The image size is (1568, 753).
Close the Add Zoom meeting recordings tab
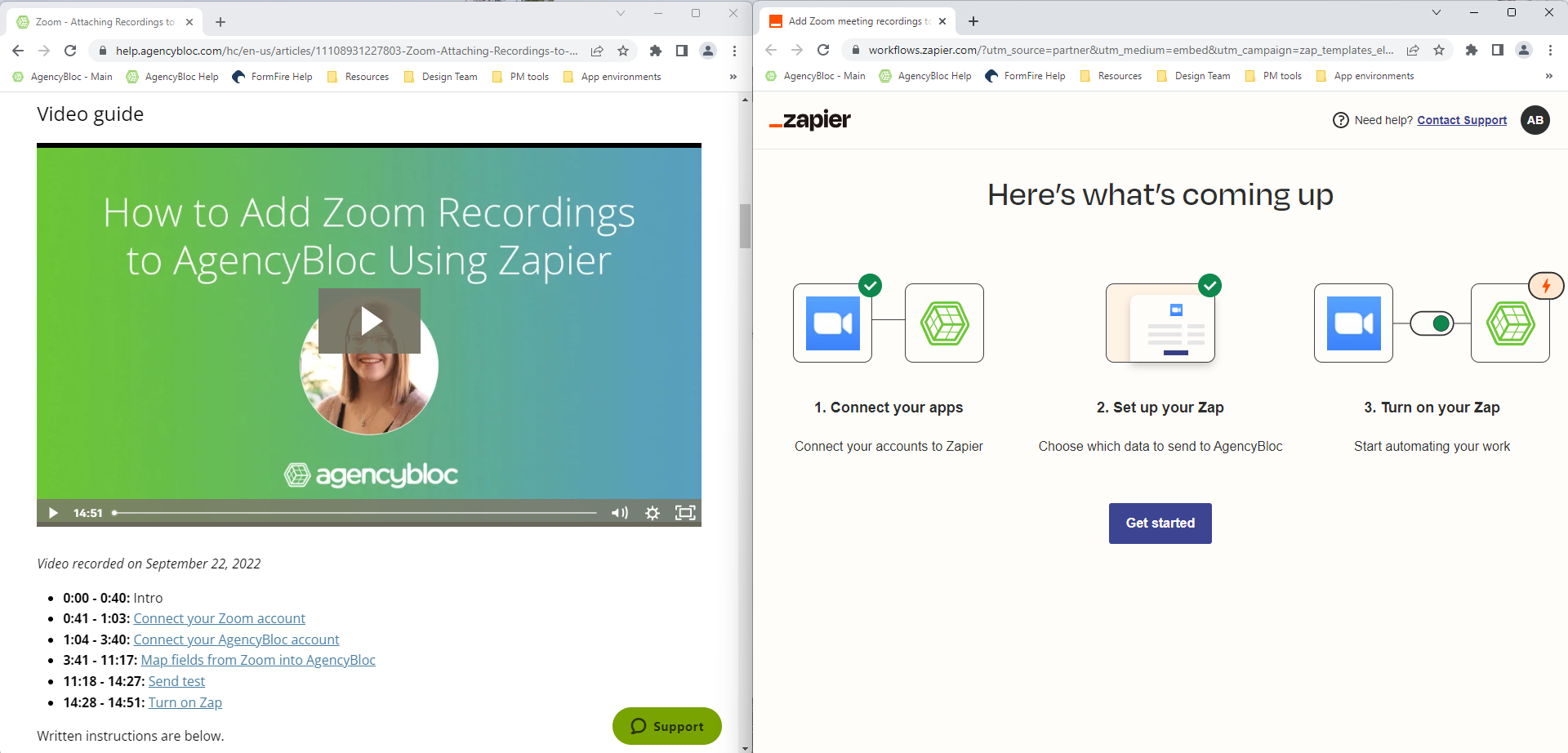pyautogui.click(x=942, y=21)
